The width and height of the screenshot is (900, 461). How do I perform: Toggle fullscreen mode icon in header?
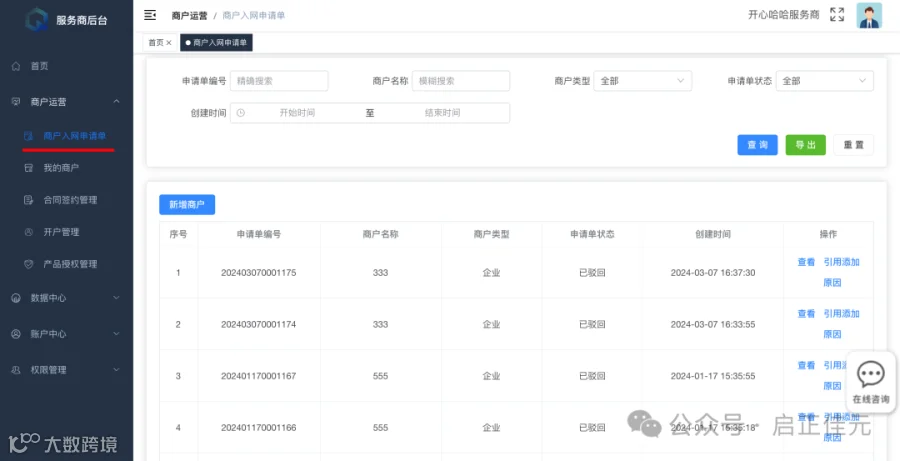point(837,15)
